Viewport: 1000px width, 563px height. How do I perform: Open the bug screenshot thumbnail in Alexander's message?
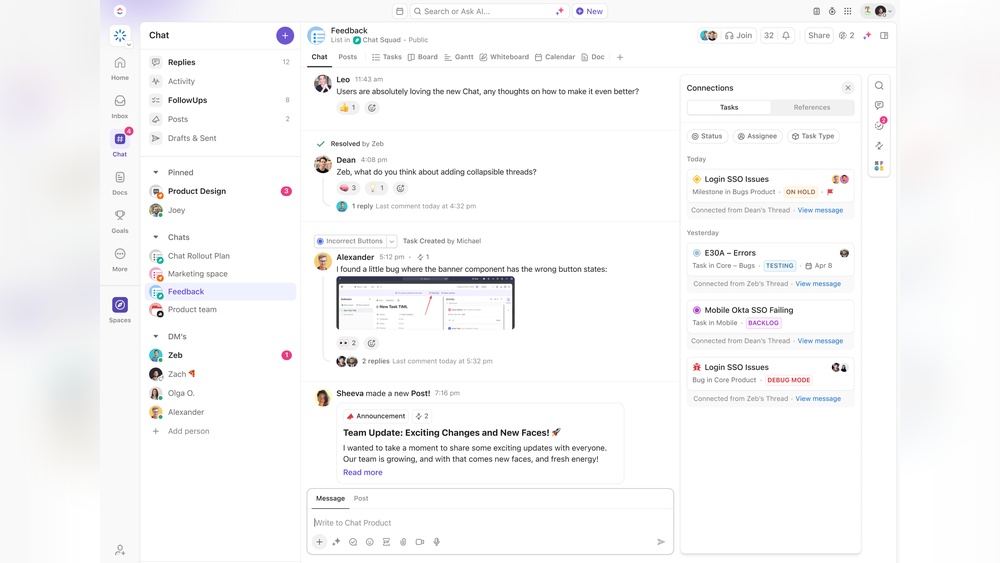[x=425, y=304]
